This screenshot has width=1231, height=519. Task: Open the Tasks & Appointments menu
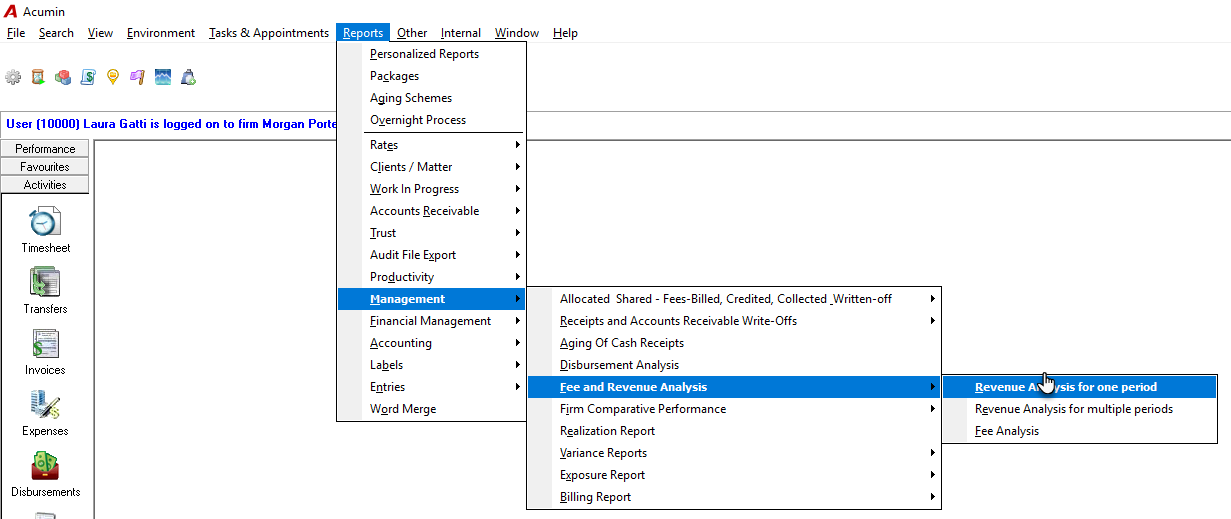[x=269, y=33]
